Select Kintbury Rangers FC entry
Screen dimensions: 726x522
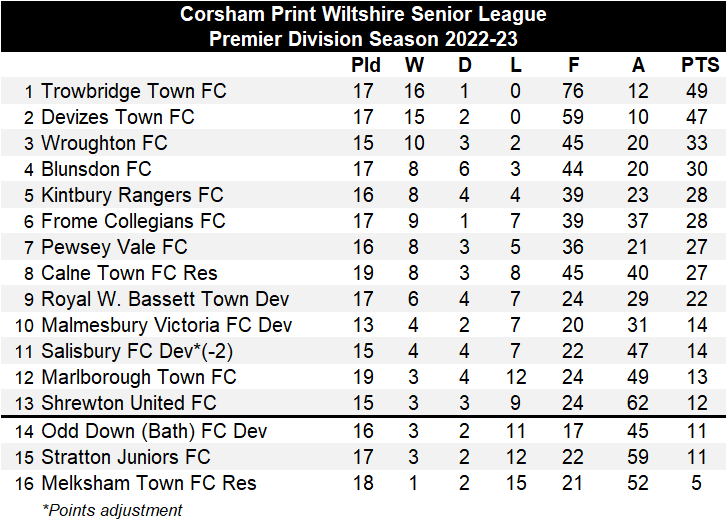pyautogui.click(x=132, y=195)
